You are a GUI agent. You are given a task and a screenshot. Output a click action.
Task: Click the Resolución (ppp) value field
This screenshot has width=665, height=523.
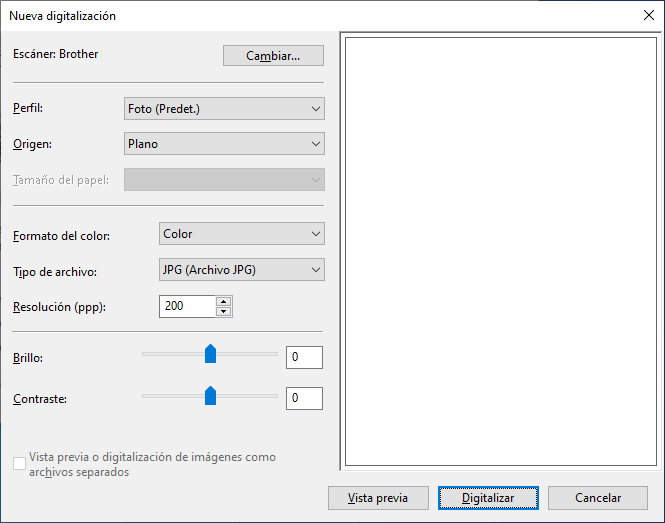tap(187, 306)
